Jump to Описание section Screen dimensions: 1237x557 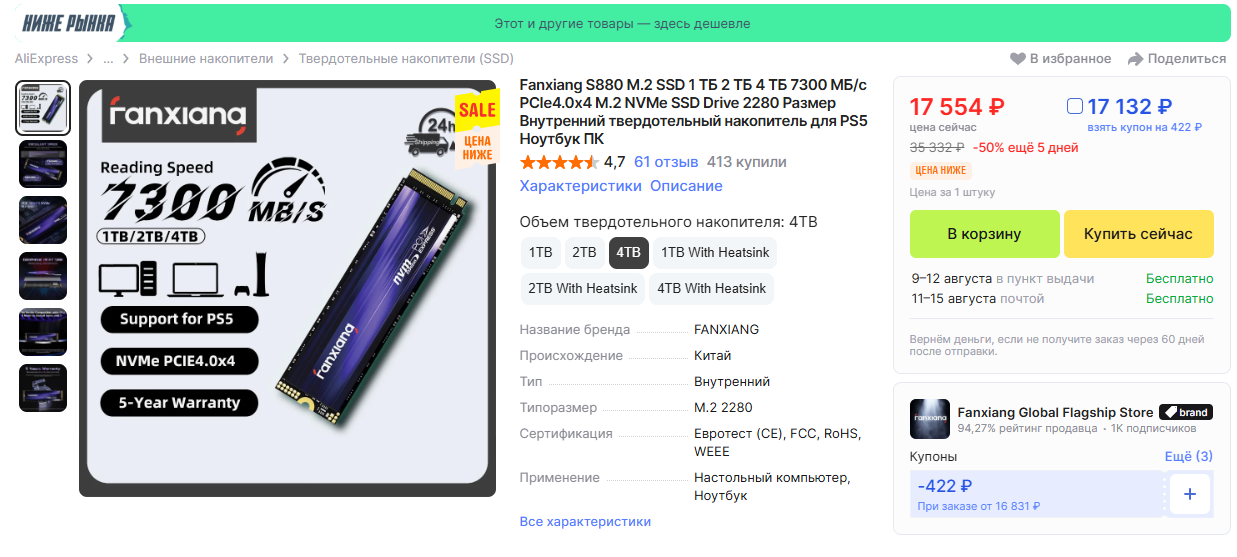click(x=686, y=186)
